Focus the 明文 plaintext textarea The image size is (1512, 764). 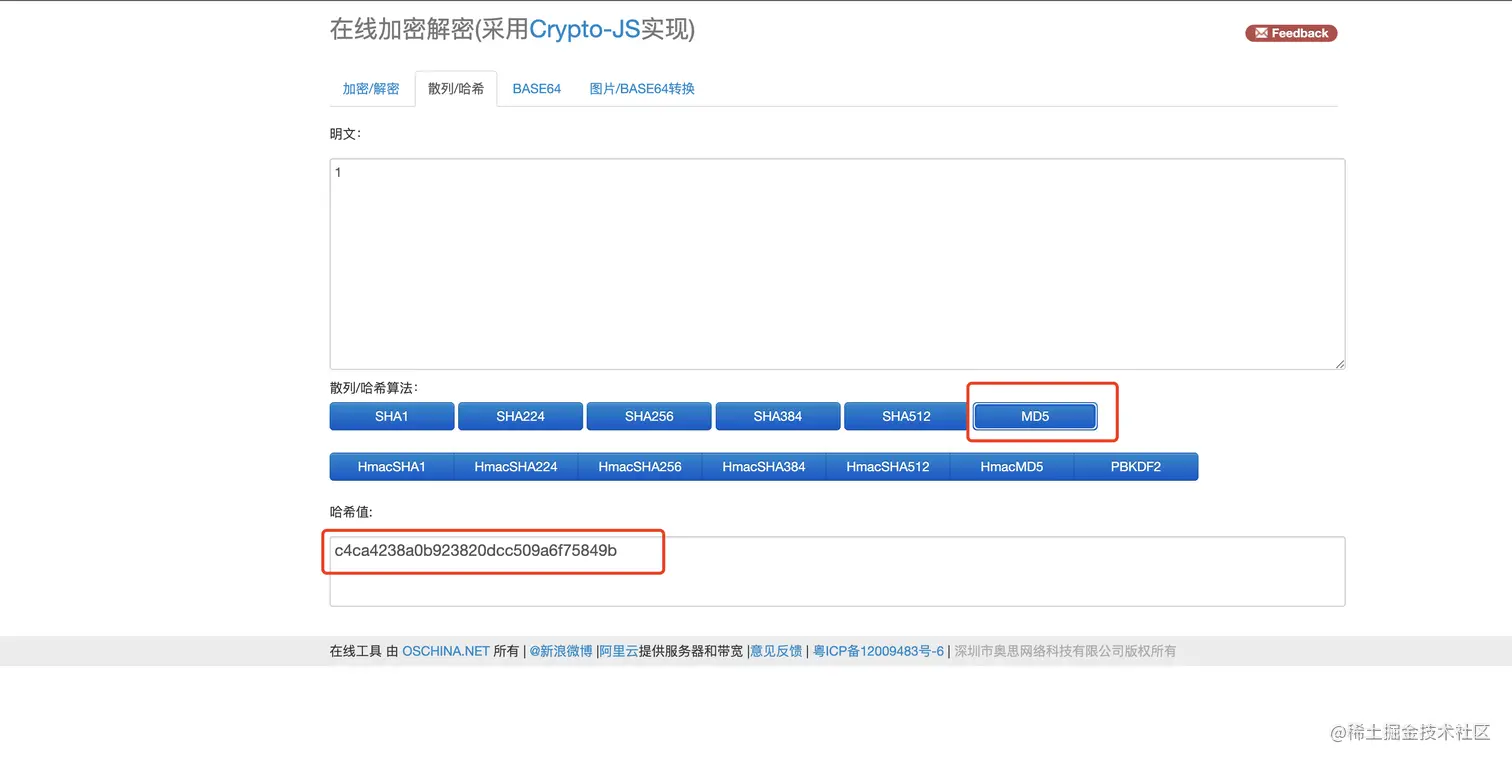pyautogui.click(x=837, y=264)
